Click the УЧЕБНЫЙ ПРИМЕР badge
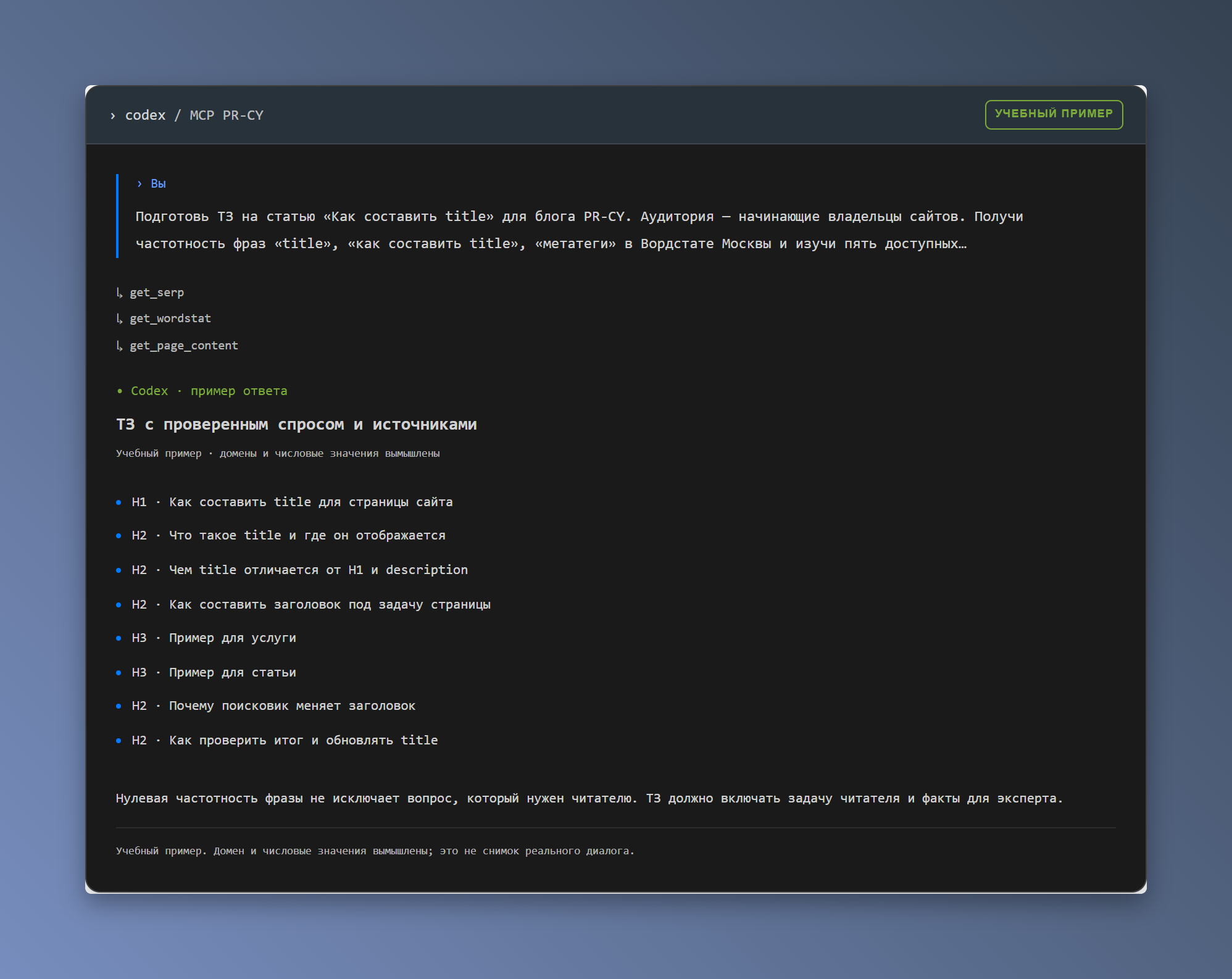1232x979 pixels. pos(1054,114)
